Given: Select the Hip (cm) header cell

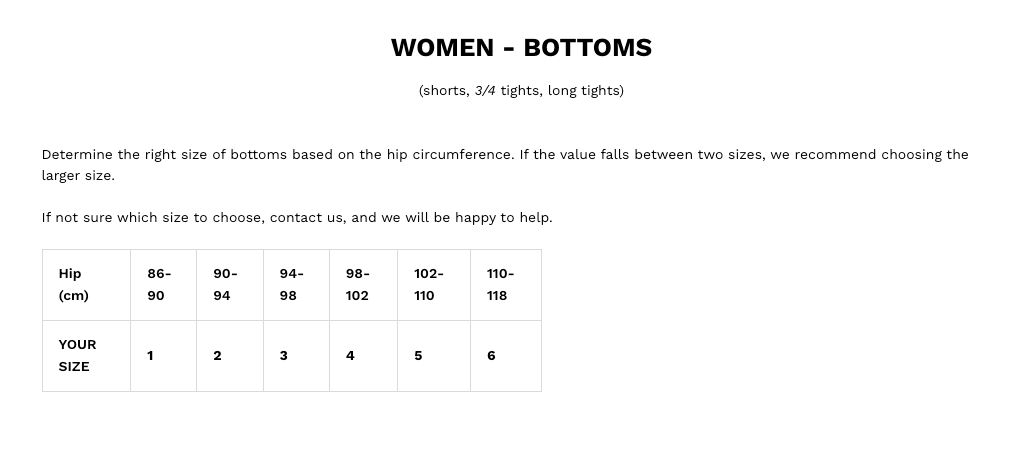Looking at the screenshot, I should pyautogui.click(x=86, y=284).
